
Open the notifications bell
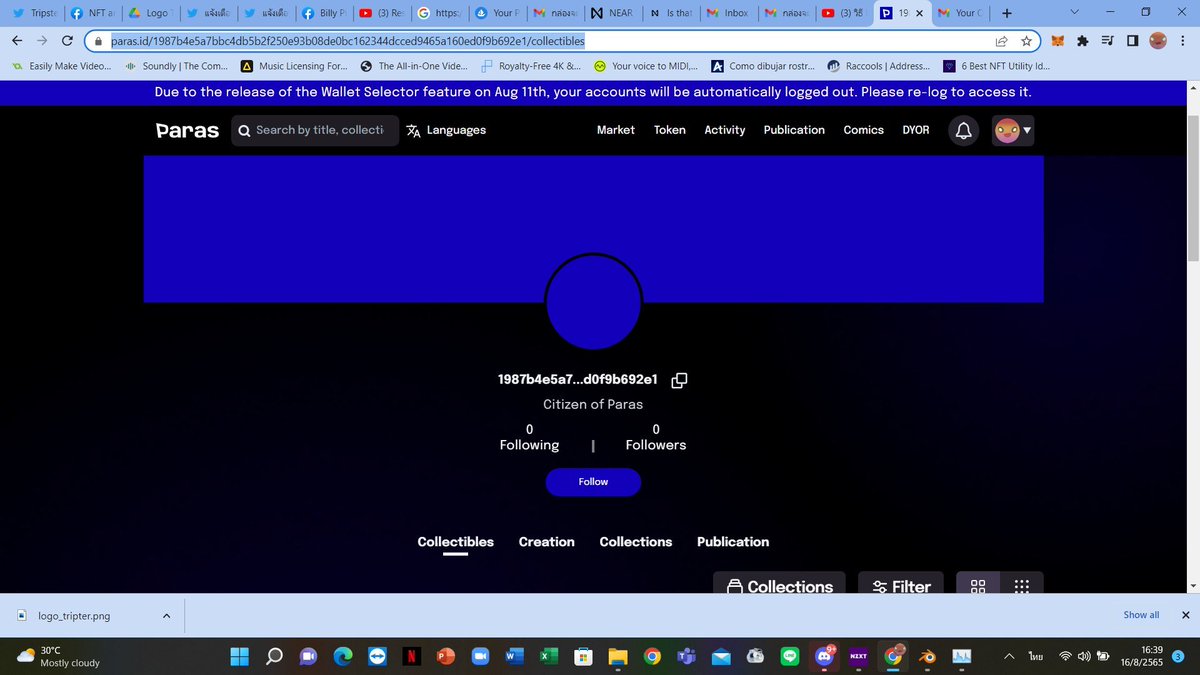(x=963, y=131)
